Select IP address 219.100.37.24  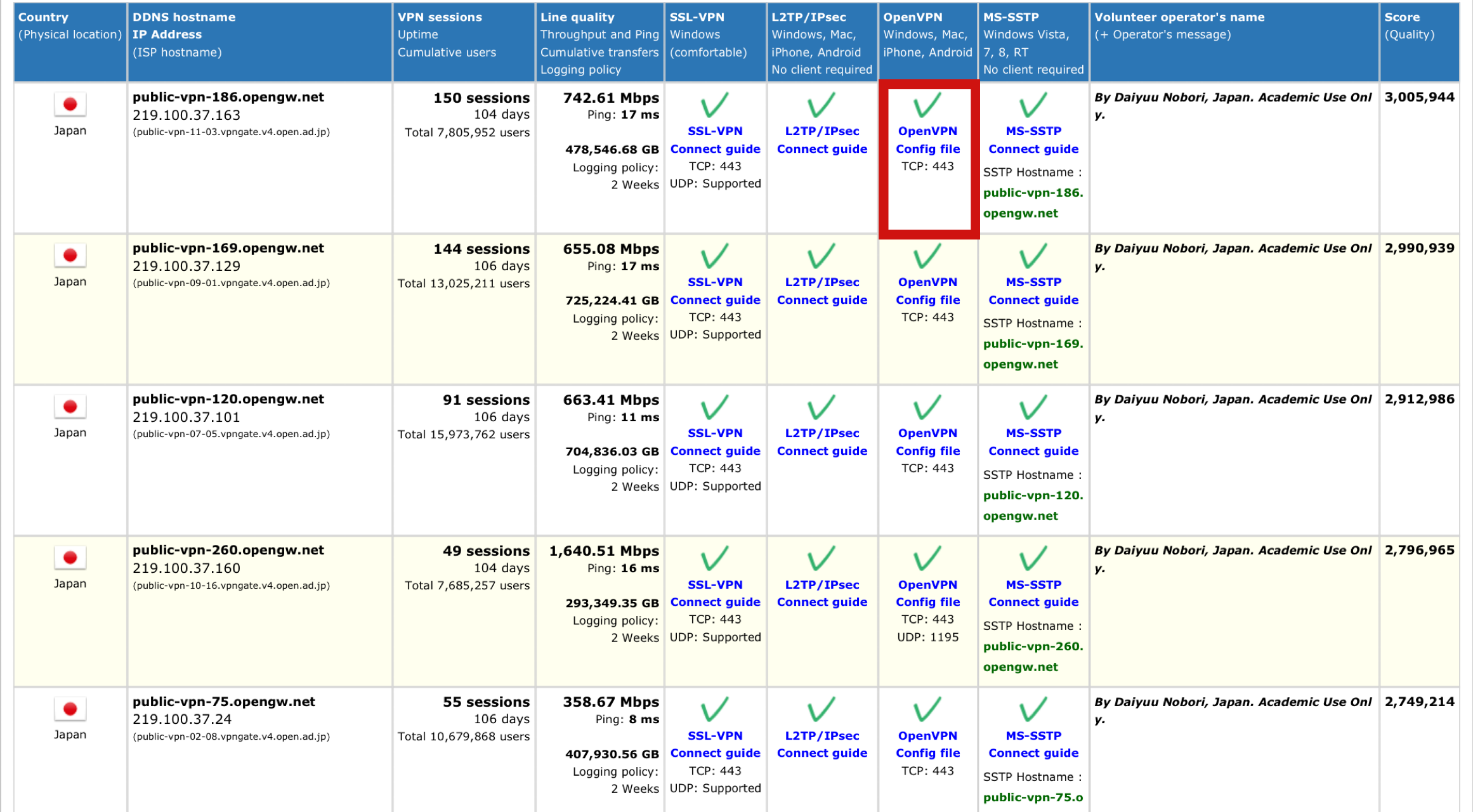point(182,719)
